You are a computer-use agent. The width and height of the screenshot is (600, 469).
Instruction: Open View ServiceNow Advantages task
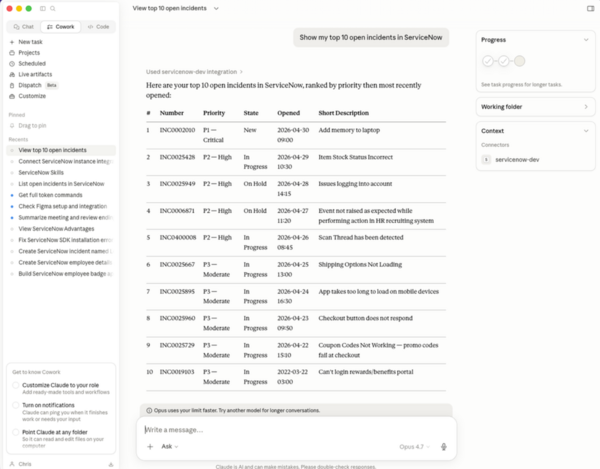pos(61,229)
